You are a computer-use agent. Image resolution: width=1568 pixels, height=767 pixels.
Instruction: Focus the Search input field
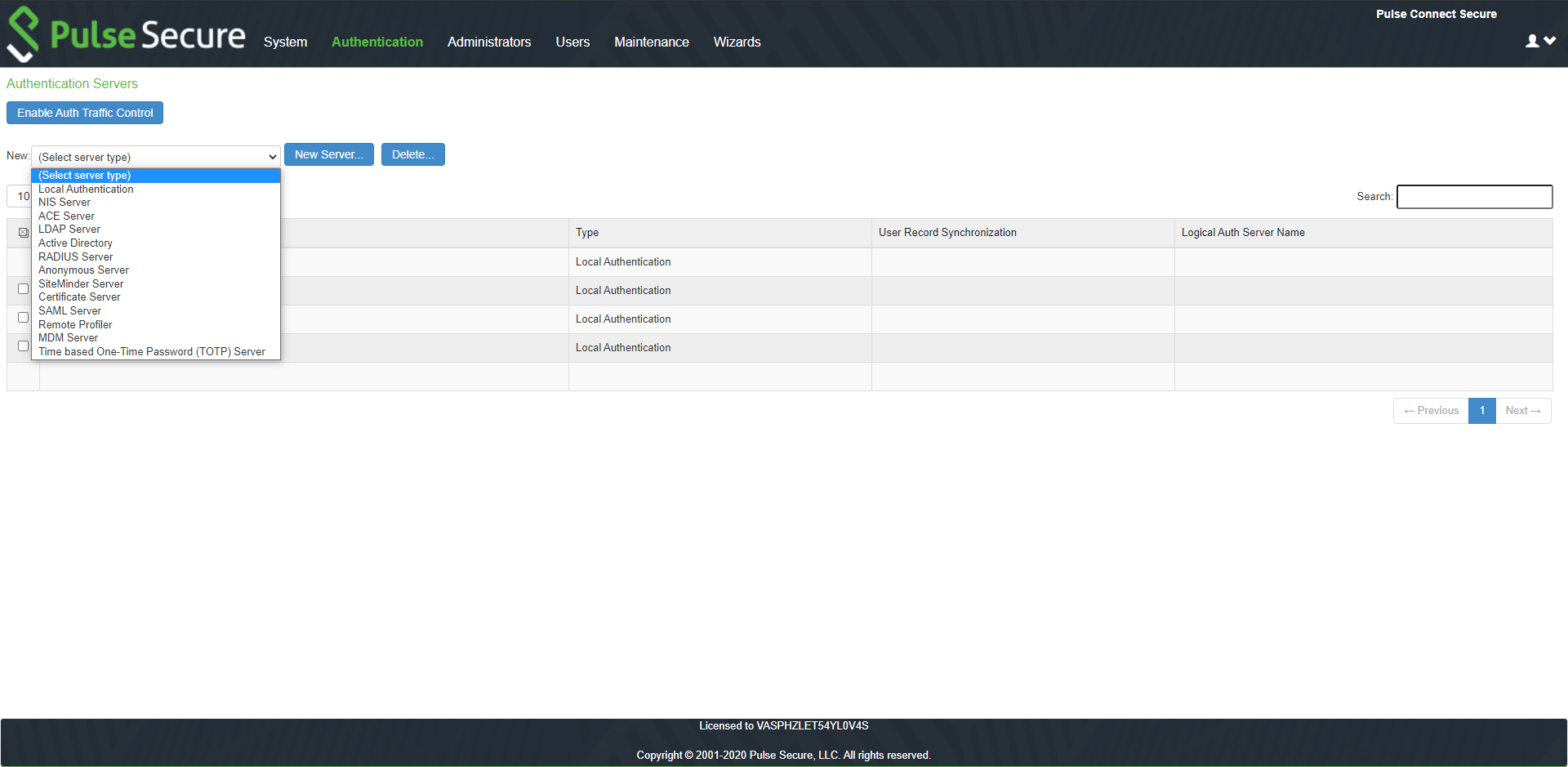1474,197
